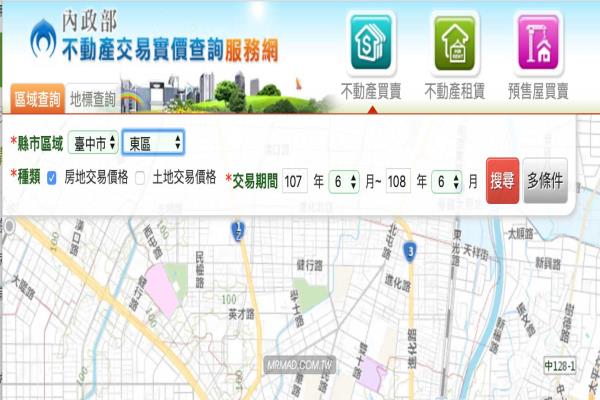The height and width of the screenshot is (400, 600).
Task: Click highway 1 shield marker on map
Action: click(x=238, y=232)
